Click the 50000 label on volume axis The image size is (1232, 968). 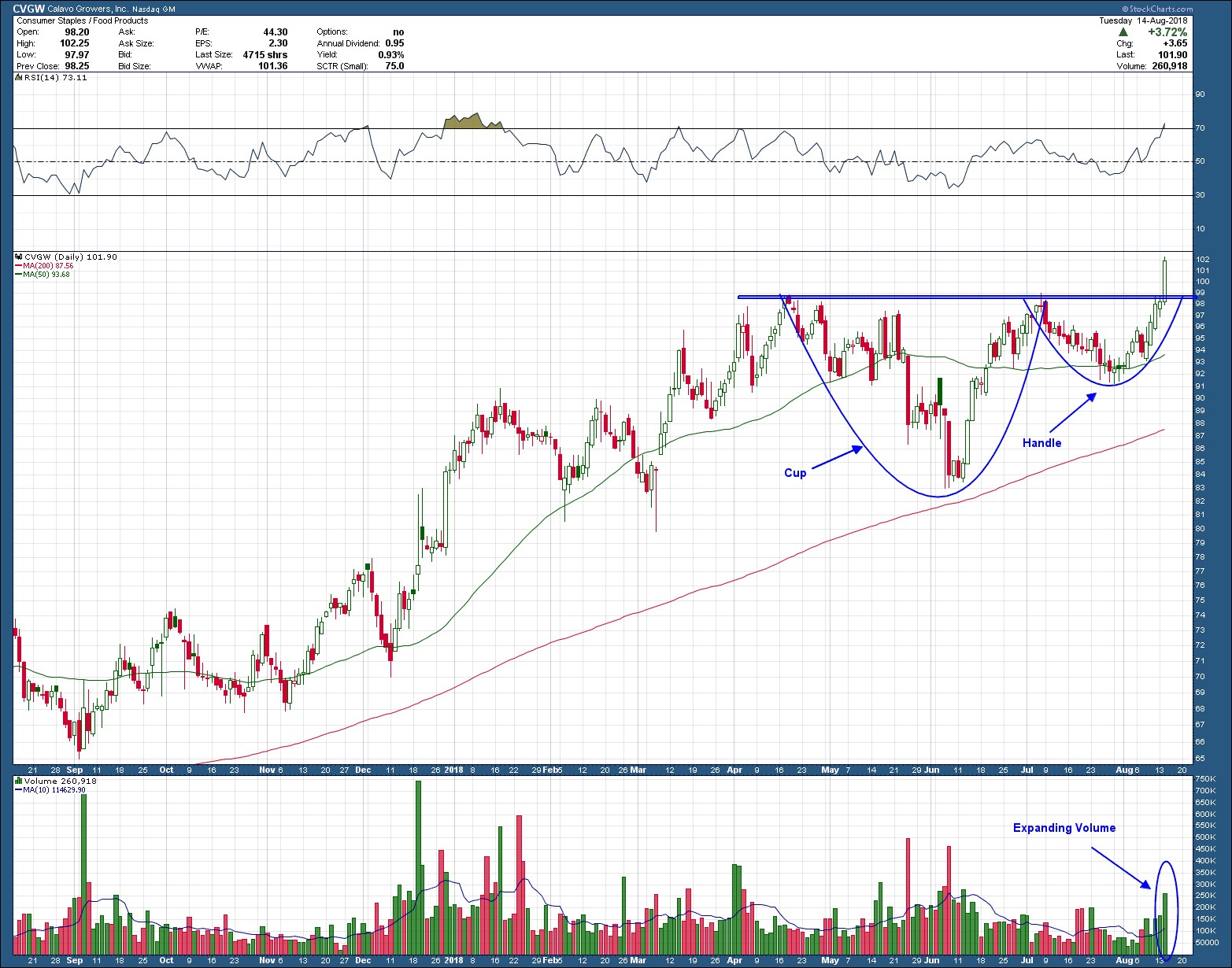point(1206,942)
